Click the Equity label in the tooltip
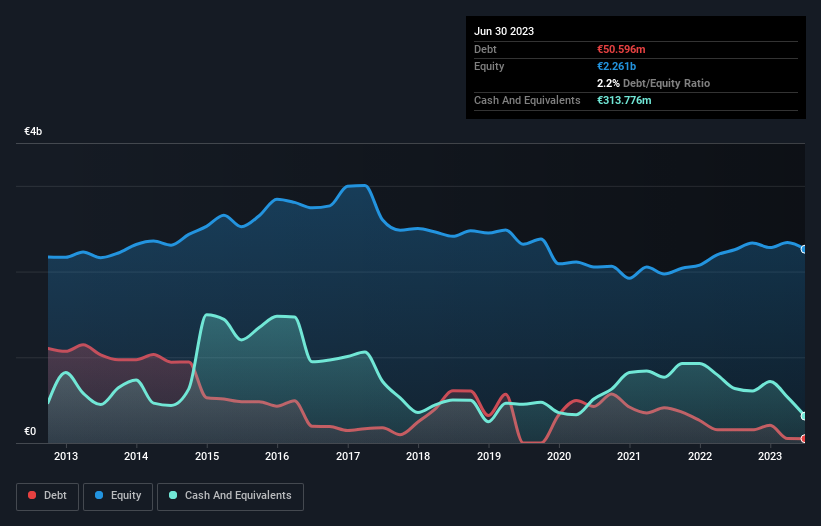 [489, 66]
